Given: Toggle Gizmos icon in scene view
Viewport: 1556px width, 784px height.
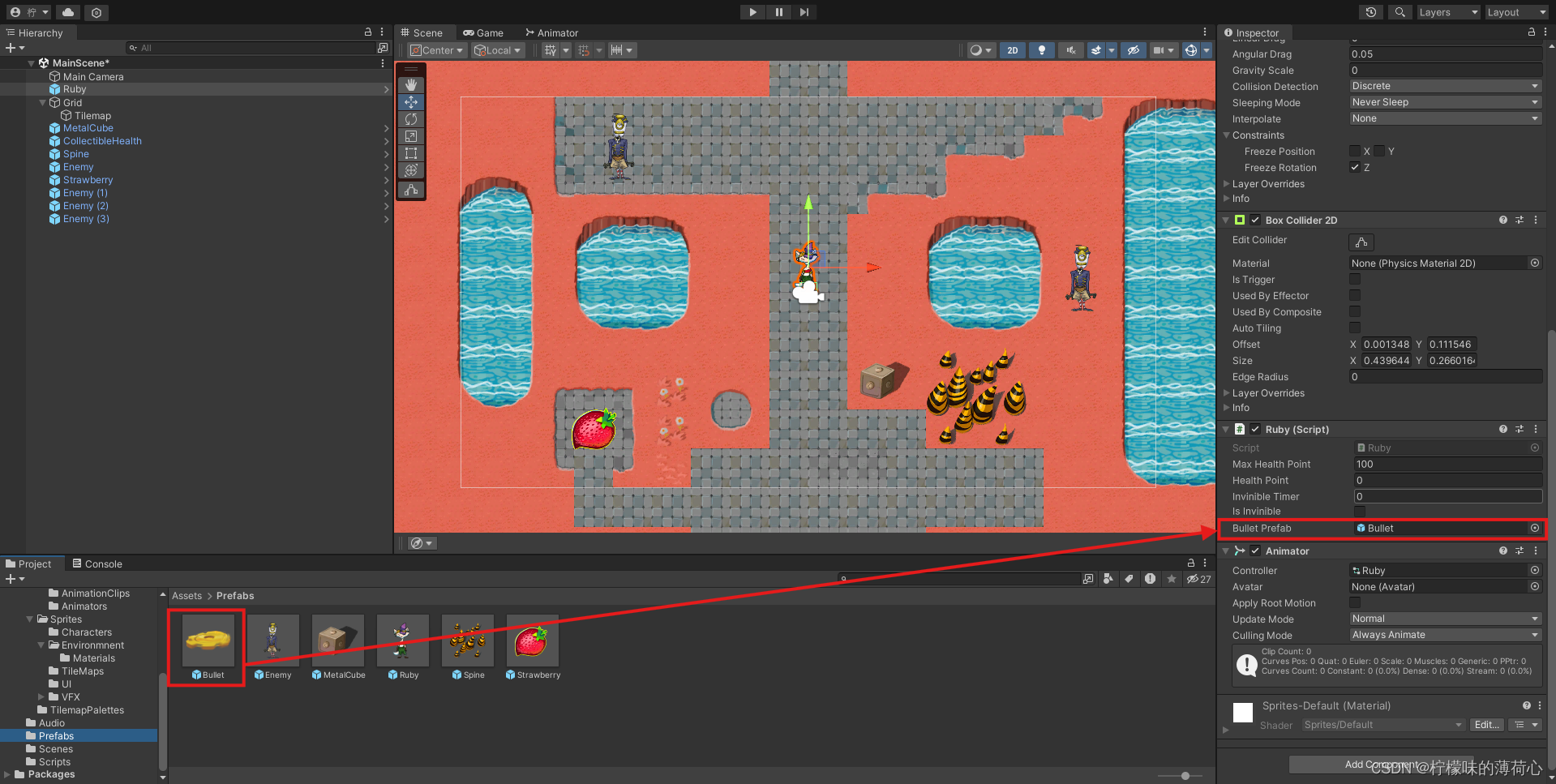Looking at the screenshot, I should [1191, 50].
